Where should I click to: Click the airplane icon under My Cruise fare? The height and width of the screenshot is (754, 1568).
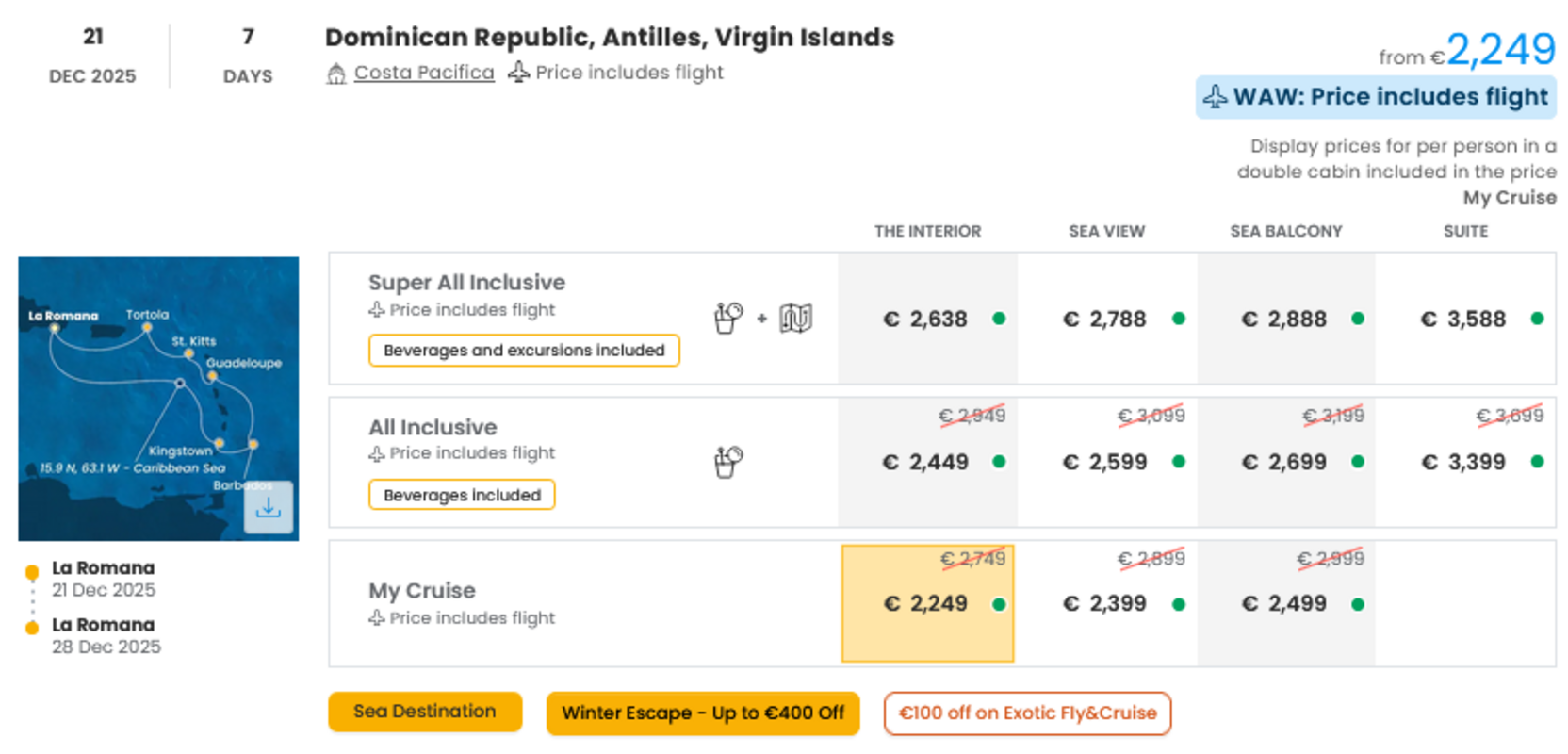point(377,617)
